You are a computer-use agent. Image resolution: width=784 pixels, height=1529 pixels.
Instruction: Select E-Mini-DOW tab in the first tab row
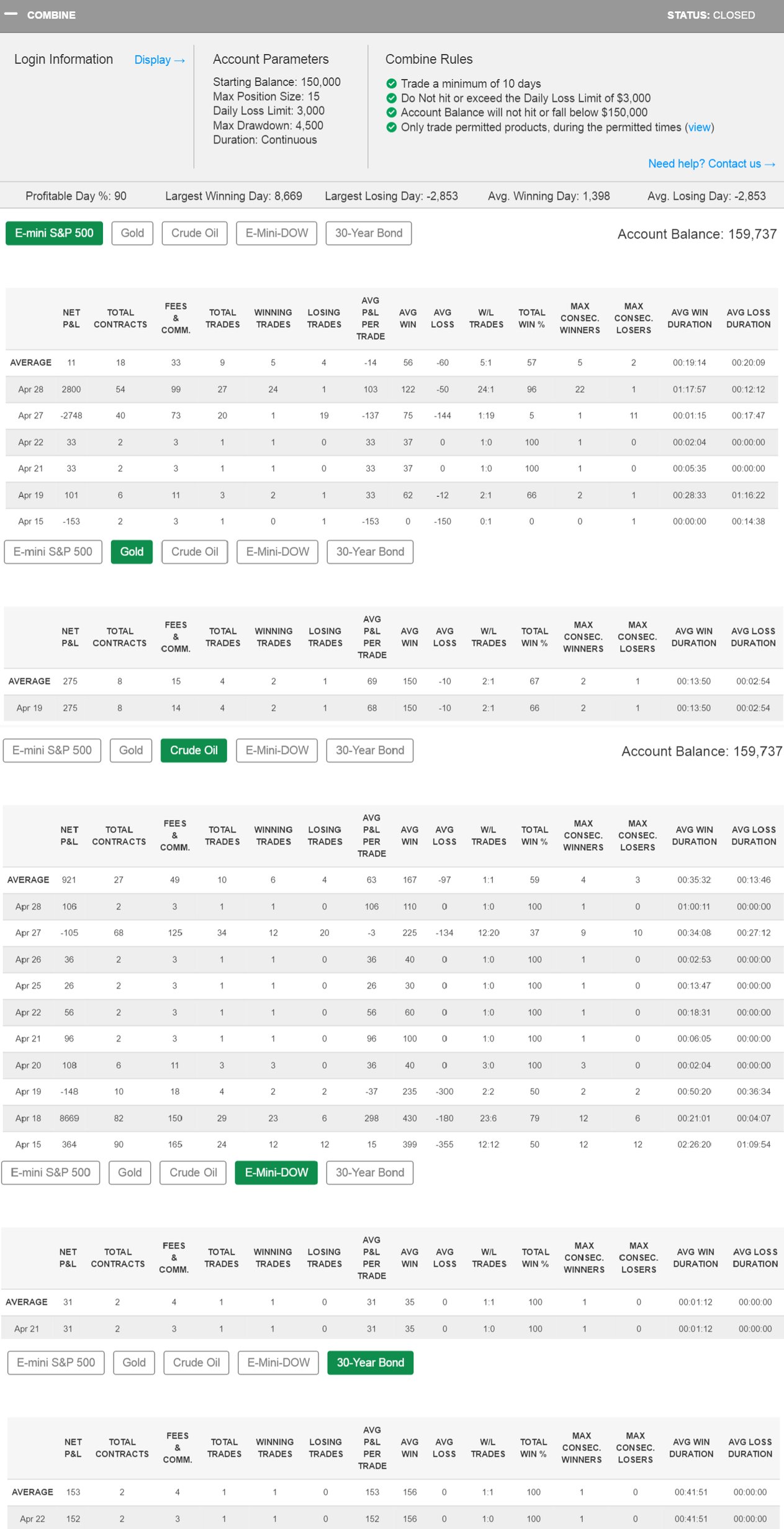tap(276, 233)
